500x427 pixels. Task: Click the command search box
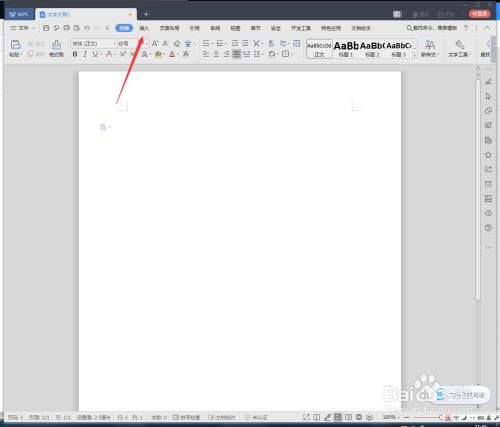coord(432,28)
